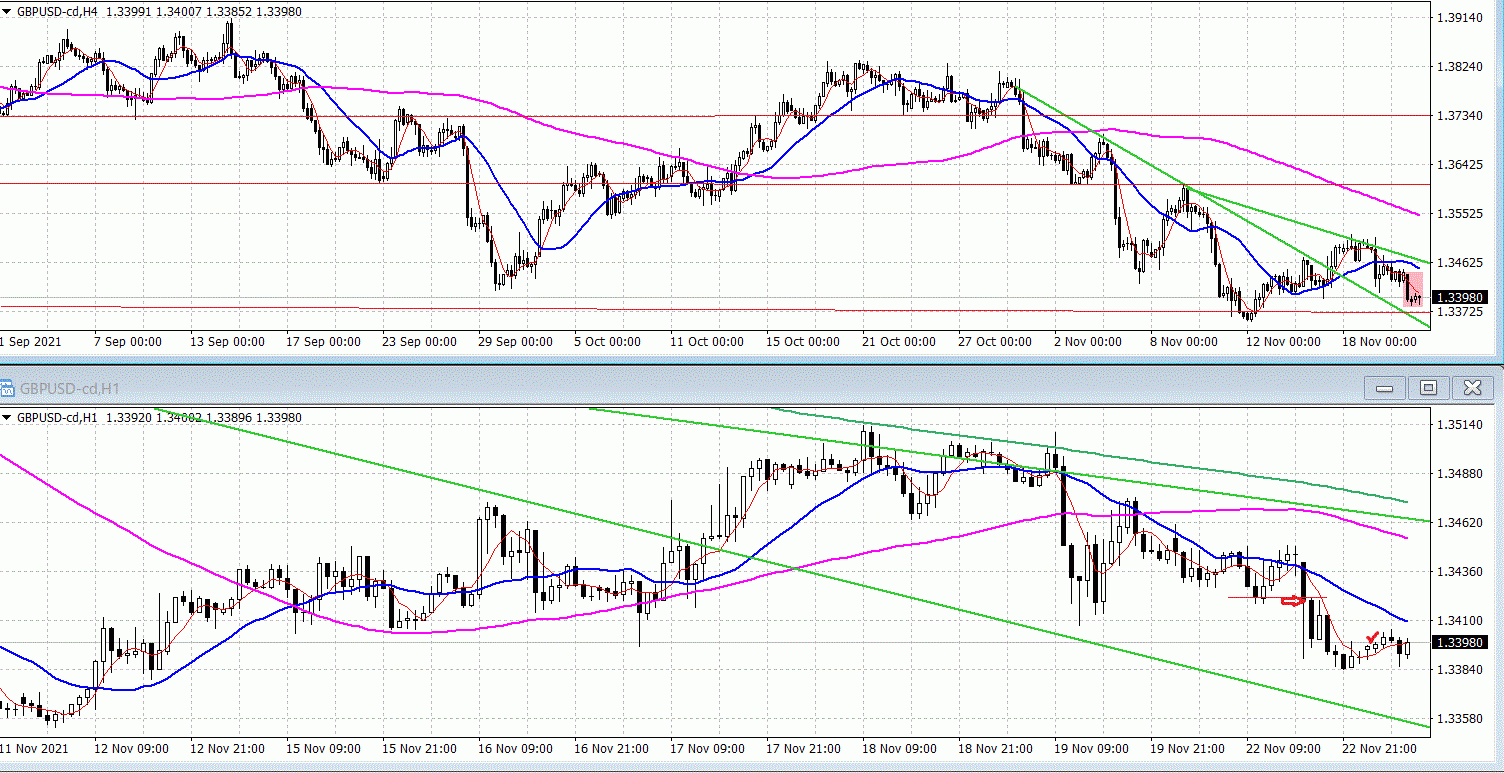The image size is (1504, 773).
Task: Click the 17 Sep 00:00 date label
Action: 323,342
